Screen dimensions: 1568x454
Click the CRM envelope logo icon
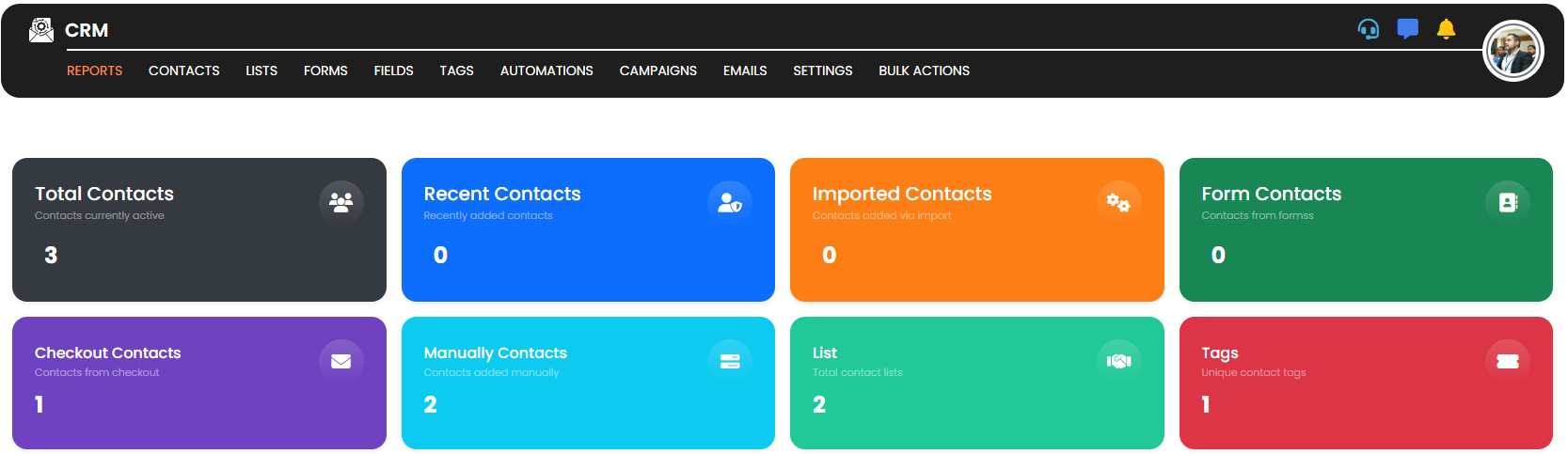pyautogui.click(x=40, y=31)
